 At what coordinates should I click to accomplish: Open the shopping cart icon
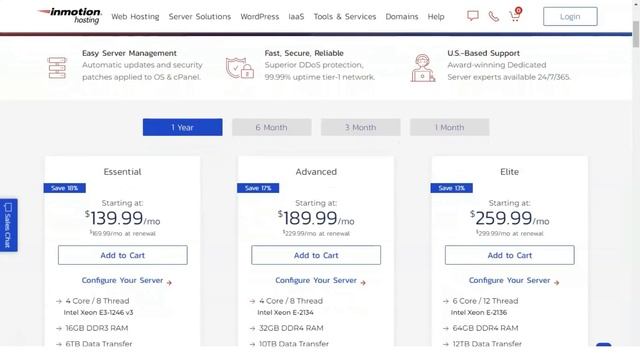(515, 15)
